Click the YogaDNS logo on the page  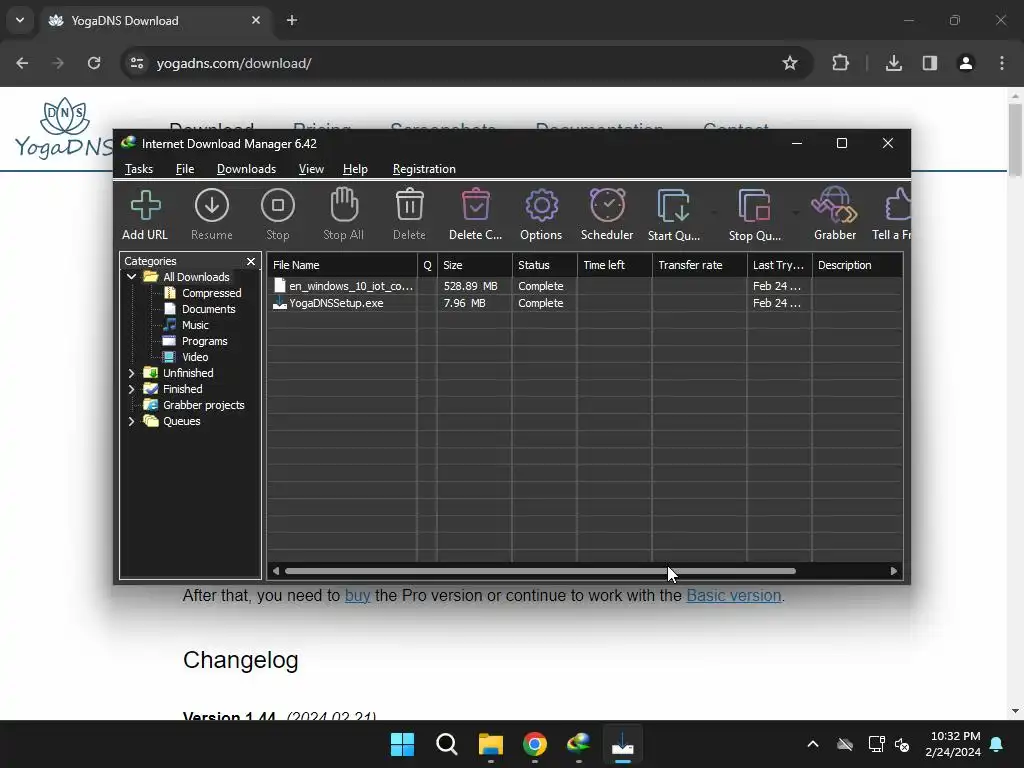(62, 128)
